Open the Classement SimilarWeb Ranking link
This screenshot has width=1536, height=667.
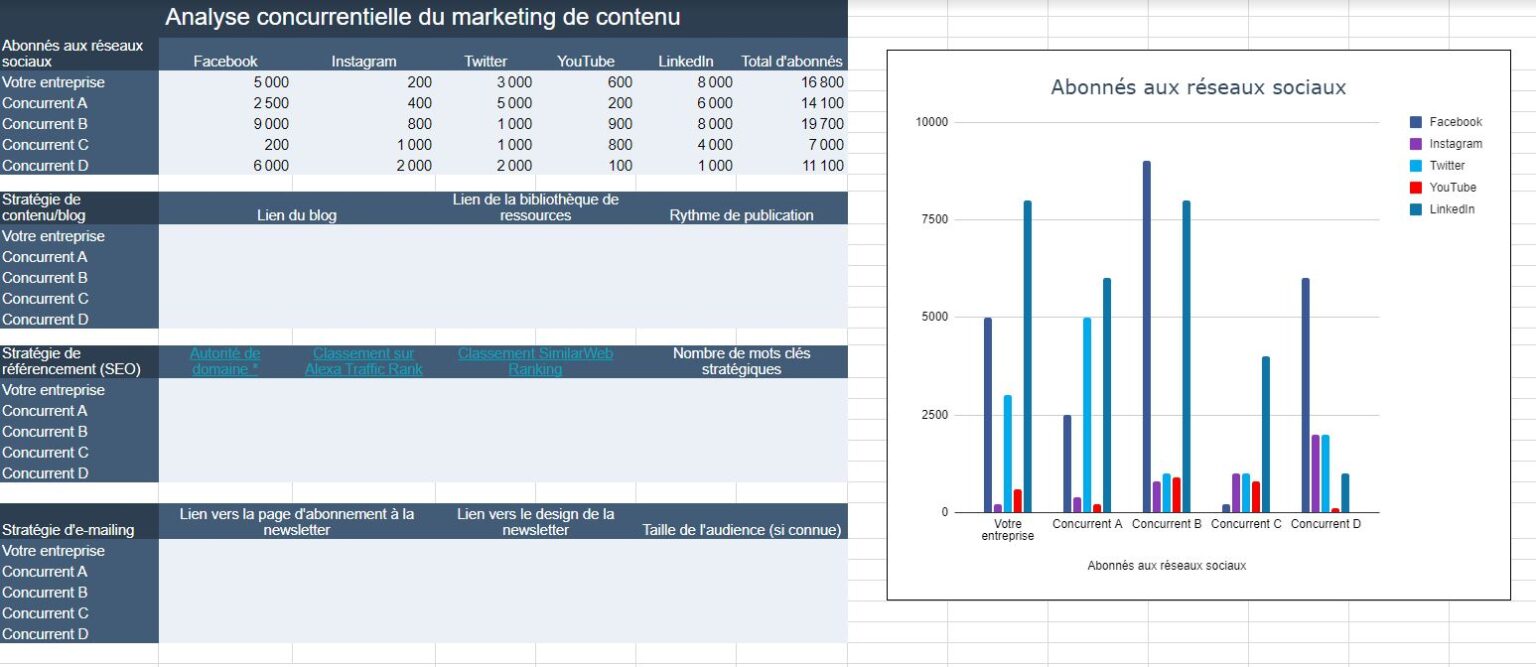coord(534,360)
